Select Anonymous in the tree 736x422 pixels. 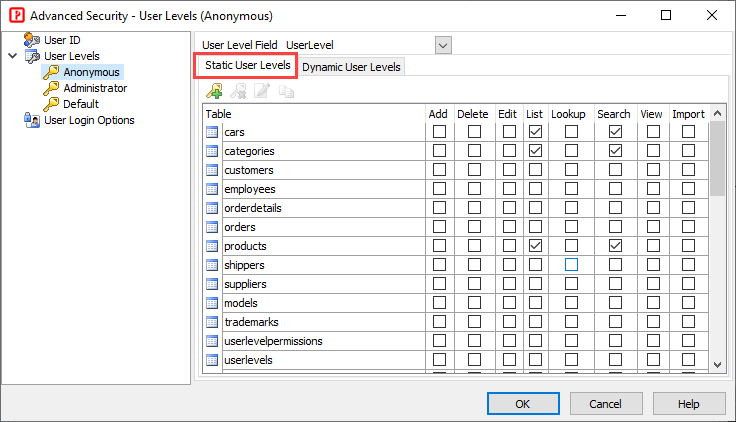[91, 72]
